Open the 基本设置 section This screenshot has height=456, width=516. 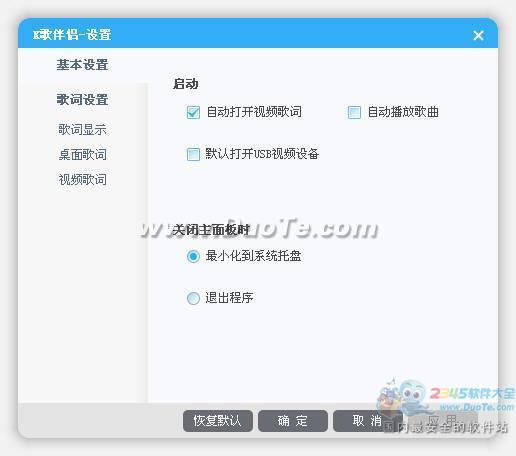coord(82,65)
